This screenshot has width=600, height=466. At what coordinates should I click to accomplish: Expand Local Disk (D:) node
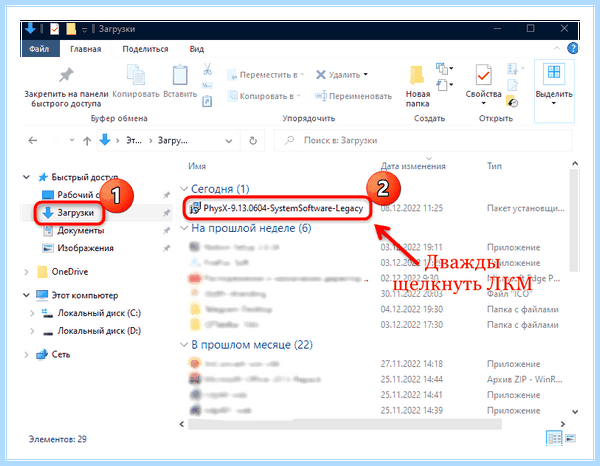33,331
